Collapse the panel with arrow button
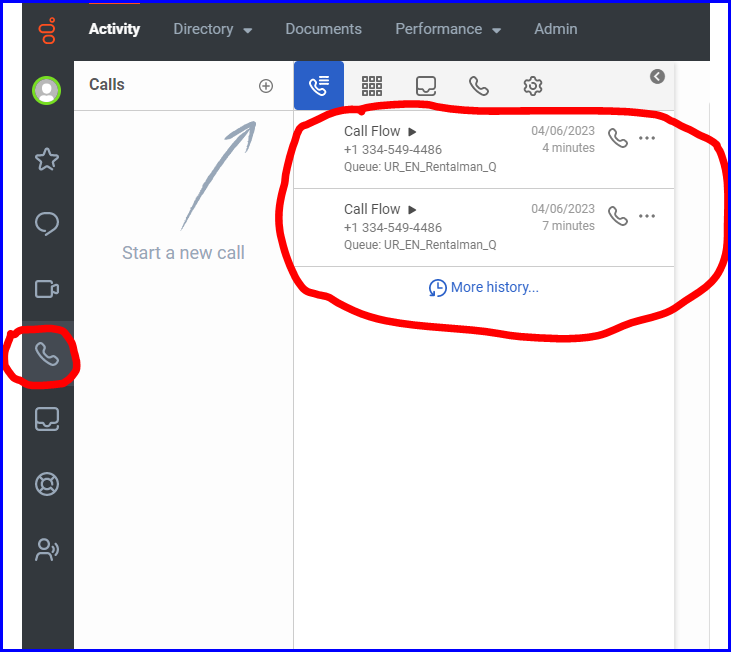 657,76
